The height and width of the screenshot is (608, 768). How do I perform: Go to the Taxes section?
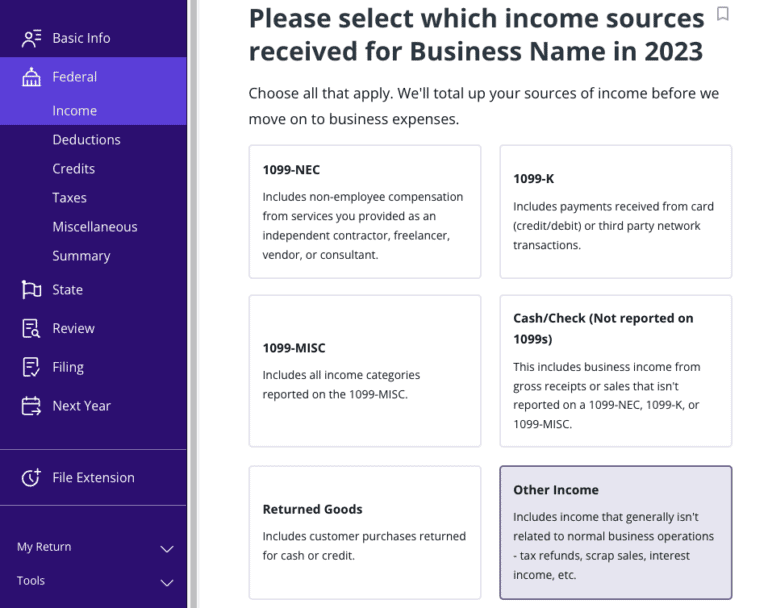coord(70,198)
